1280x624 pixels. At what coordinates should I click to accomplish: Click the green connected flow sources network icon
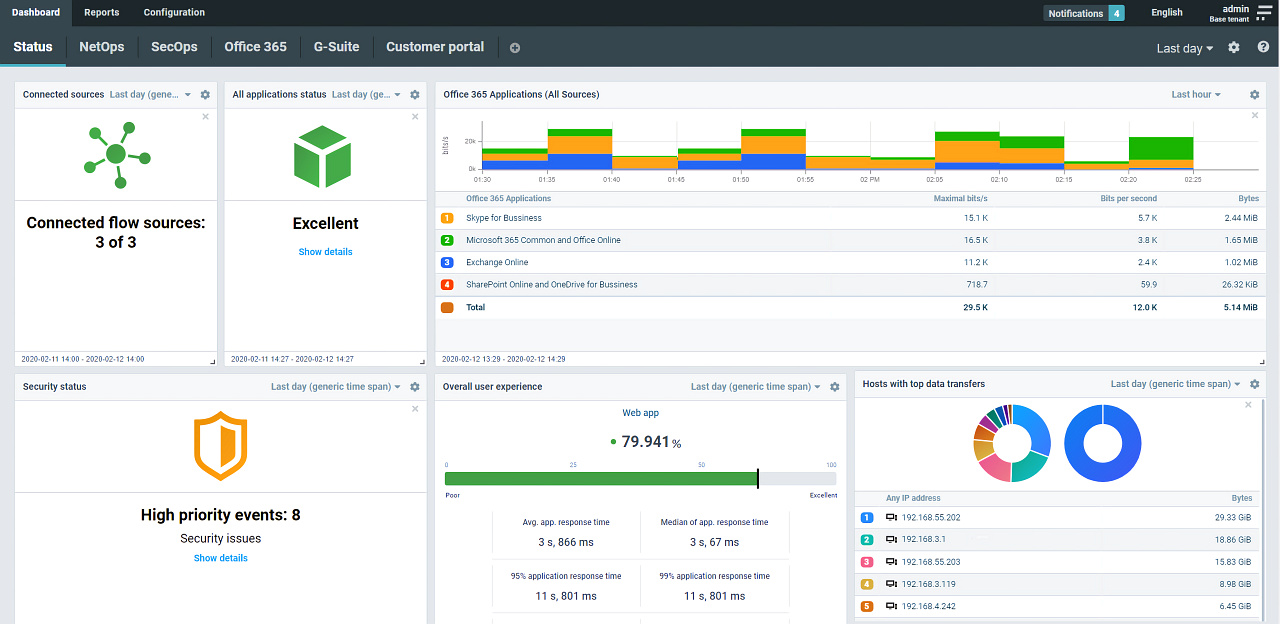click(117, 154)
